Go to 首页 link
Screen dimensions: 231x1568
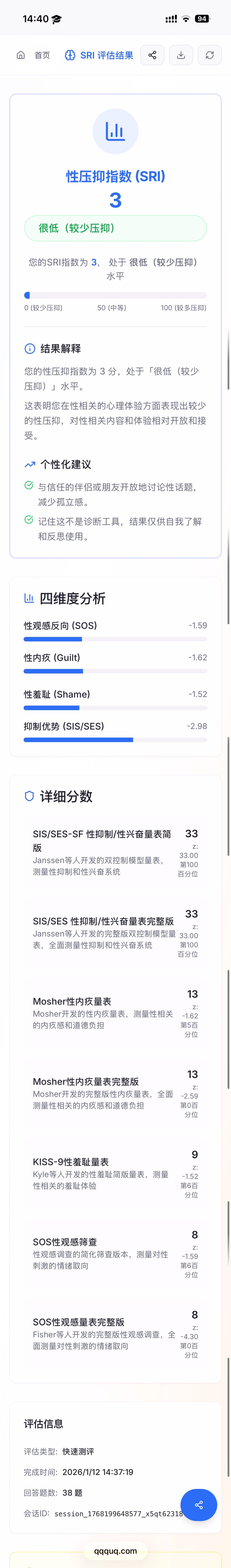click(x=42, y=55)
